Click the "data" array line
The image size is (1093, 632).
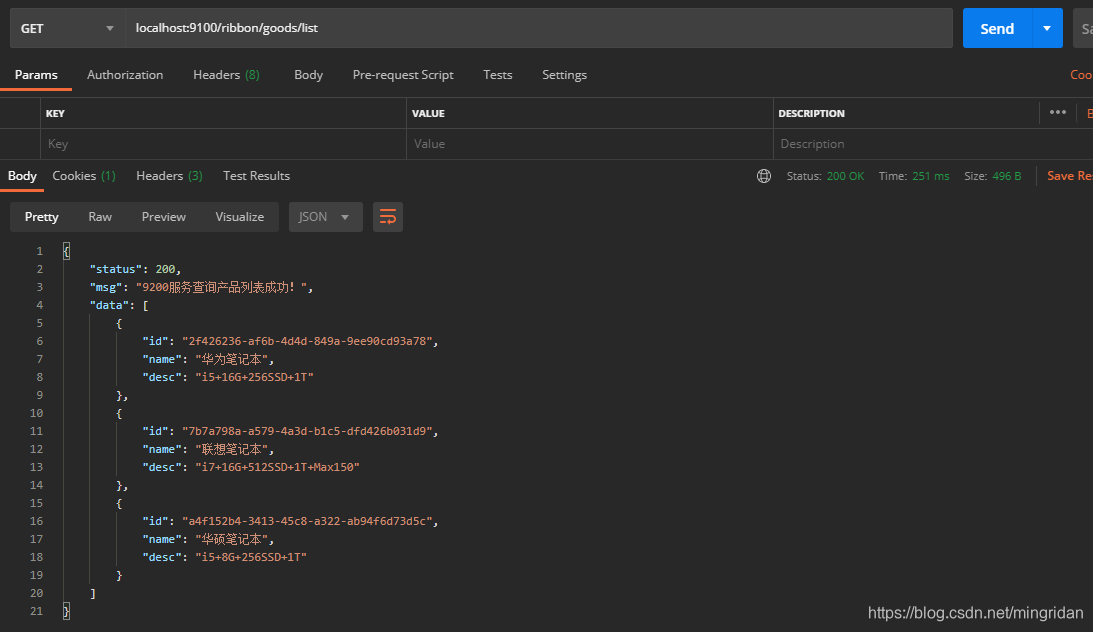119,306
